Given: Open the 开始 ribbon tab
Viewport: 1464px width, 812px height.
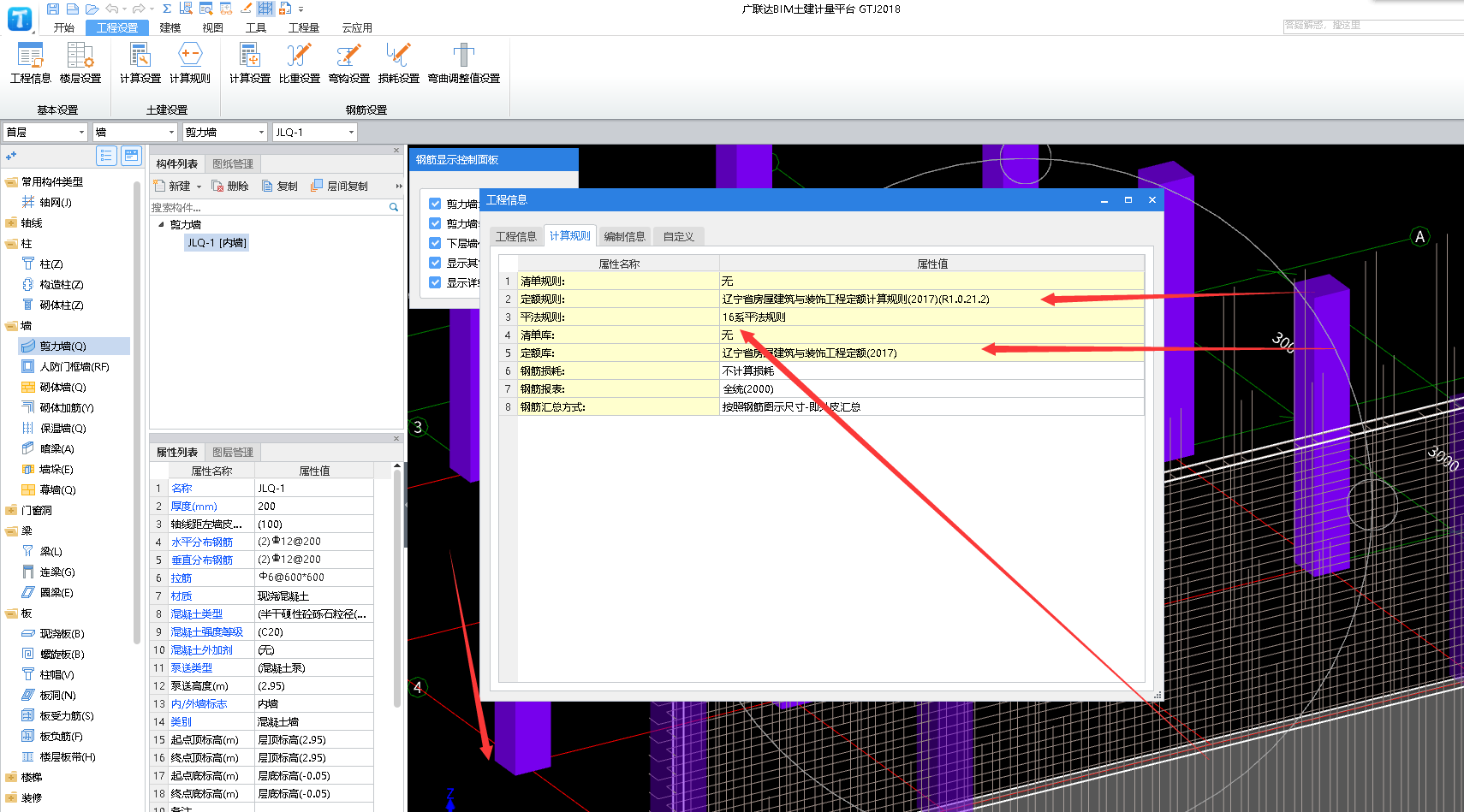Looking at the screenshot, I should point(64,27).
